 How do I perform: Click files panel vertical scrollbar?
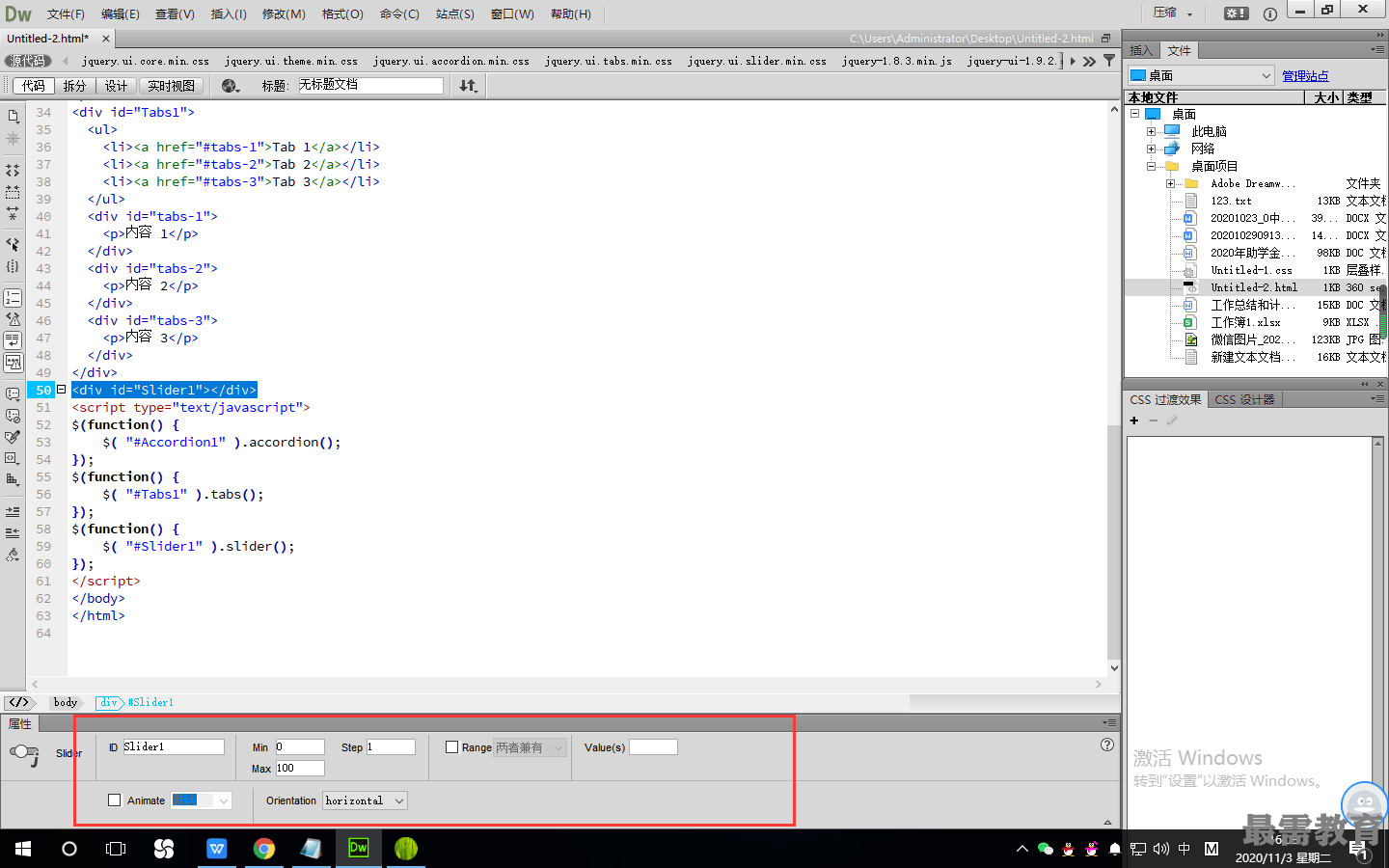[1382, 313]
